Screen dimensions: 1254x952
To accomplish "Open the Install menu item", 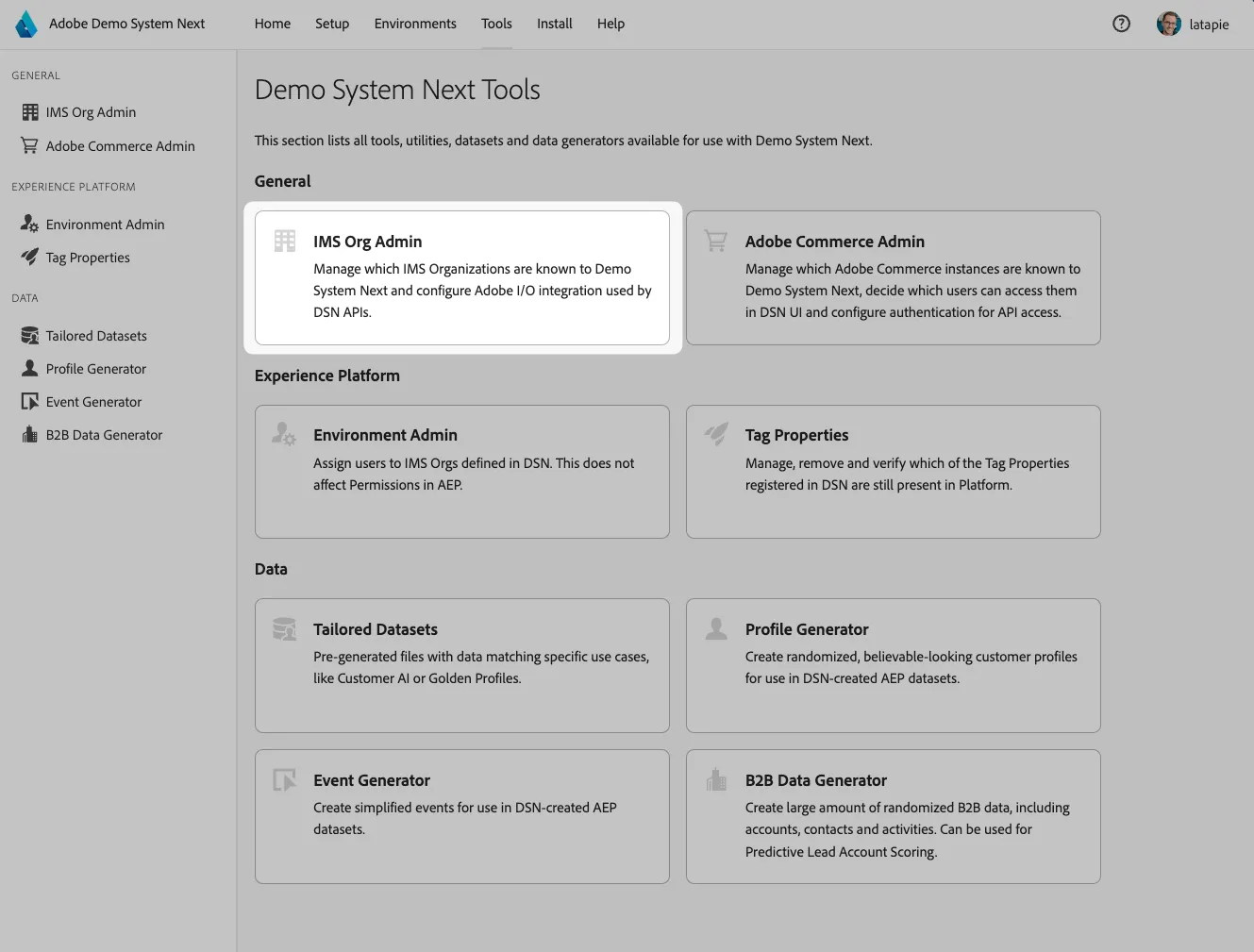I will point(555,24).
